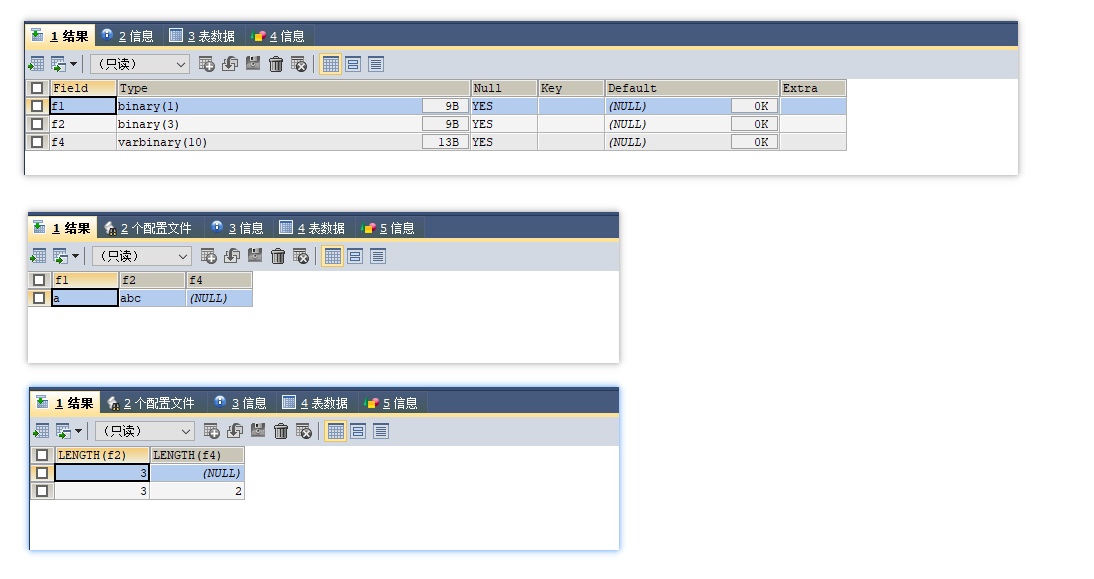The image size is (1094, 579).
Task: Check LENGTH row with value 2 checkbox
Action: click(x=42, y=491)
